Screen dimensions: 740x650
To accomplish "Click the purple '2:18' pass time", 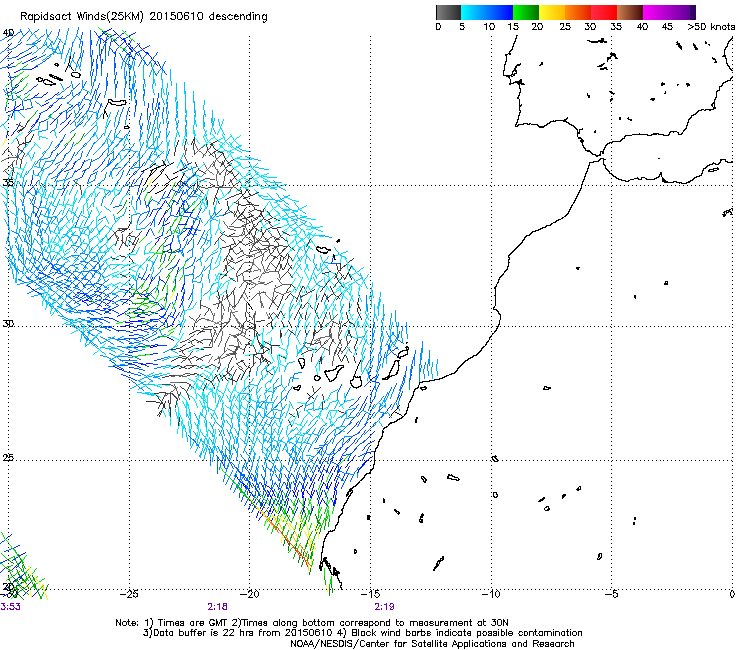I will [217, 607].
